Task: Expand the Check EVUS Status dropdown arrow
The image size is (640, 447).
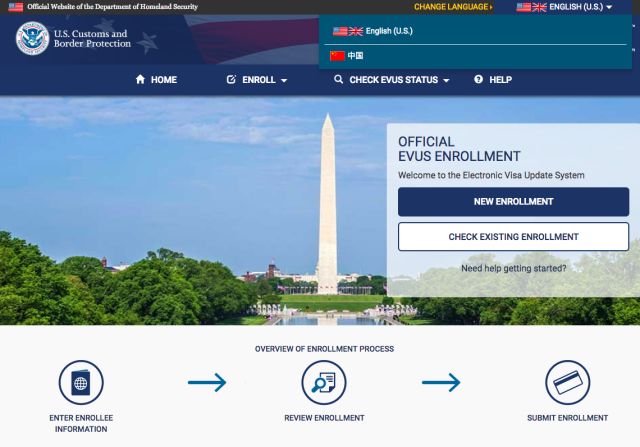Action: (x=446, y=80)
